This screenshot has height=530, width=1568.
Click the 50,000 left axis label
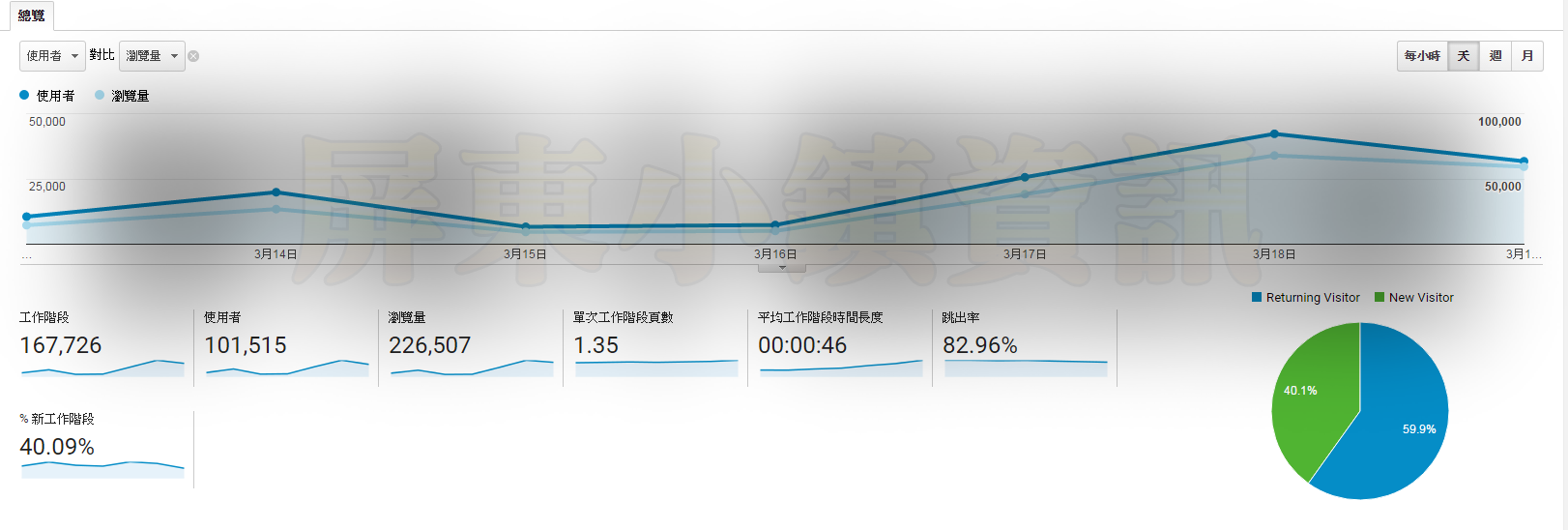(47, 122)
